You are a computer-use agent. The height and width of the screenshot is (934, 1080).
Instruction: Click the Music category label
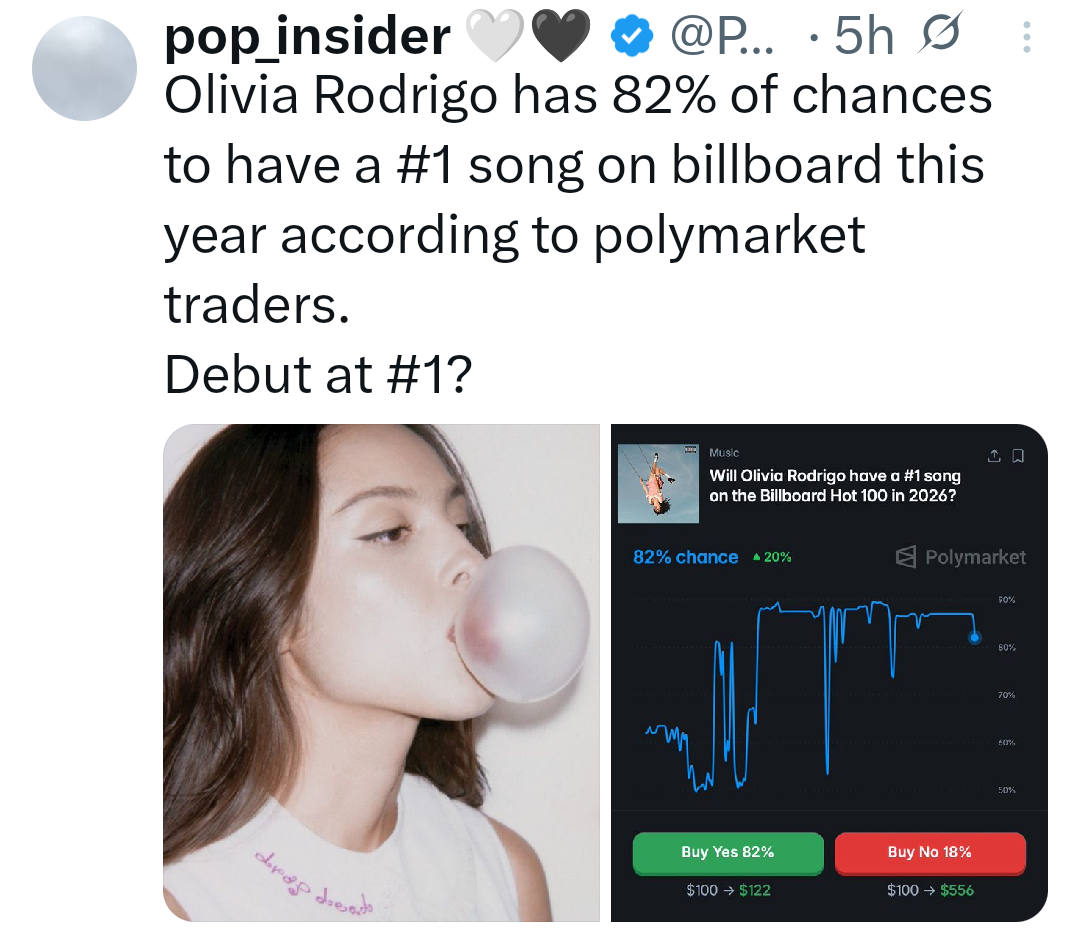point(724,453)
